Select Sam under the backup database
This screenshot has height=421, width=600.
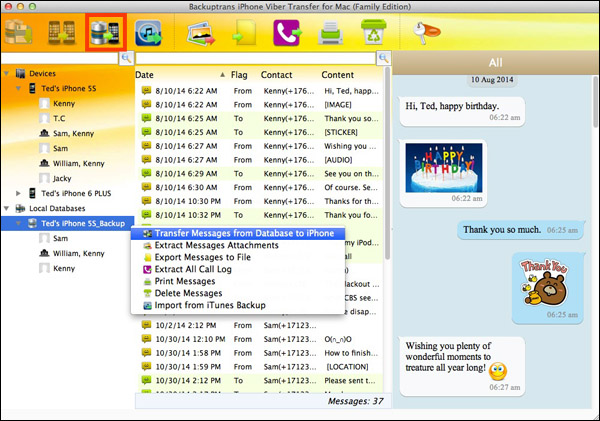60,238
